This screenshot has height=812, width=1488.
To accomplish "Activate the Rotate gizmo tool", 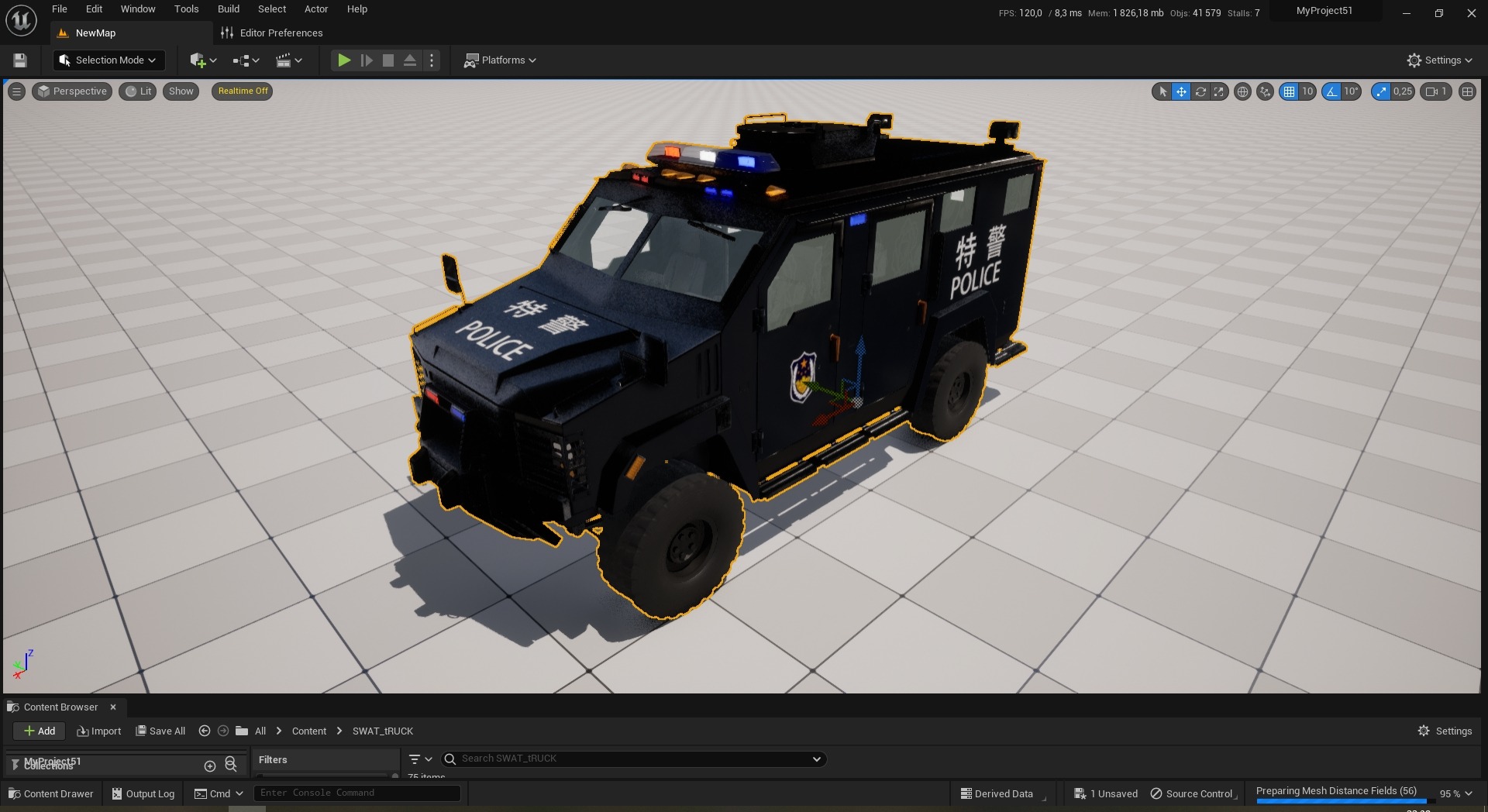I will point(1200,91).
